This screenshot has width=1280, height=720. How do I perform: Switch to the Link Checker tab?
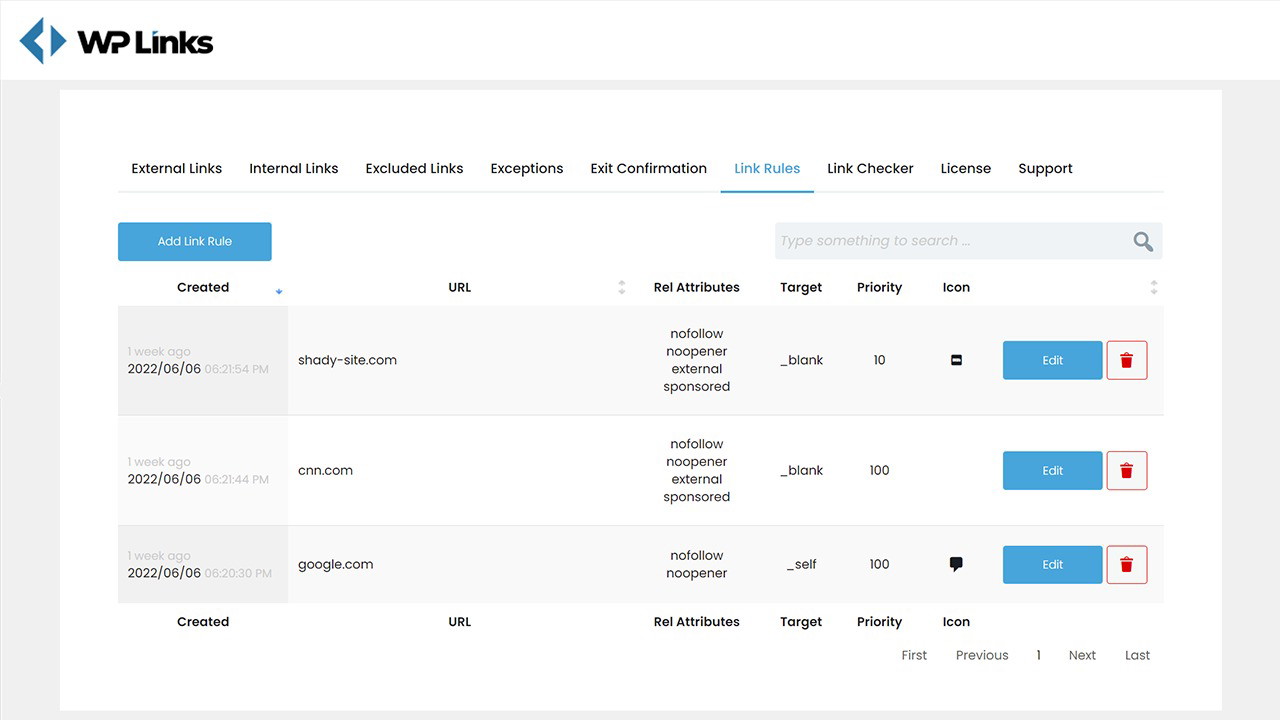click(x=870, y=168)
